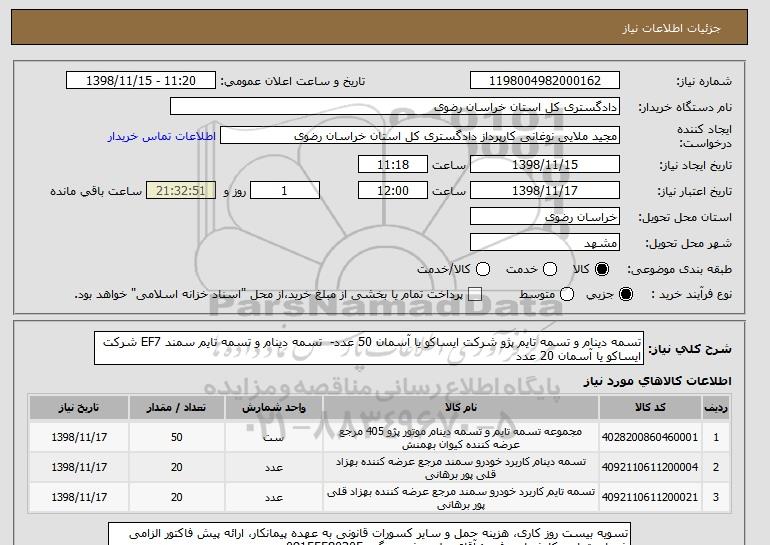Click the کد کالا column header
This screenshot has width=770, height=545.
pyautogui.click(x=650, y=408)
